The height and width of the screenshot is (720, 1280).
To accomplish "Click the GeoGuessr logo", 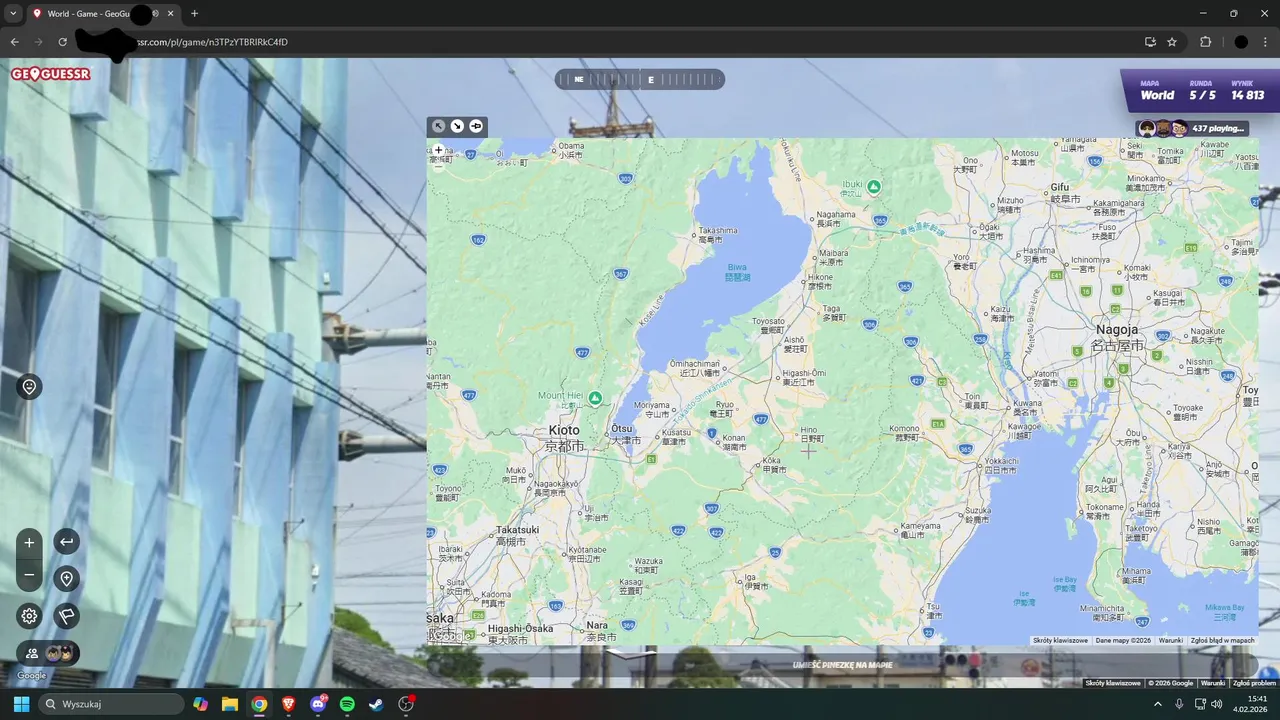I will 50,74.
